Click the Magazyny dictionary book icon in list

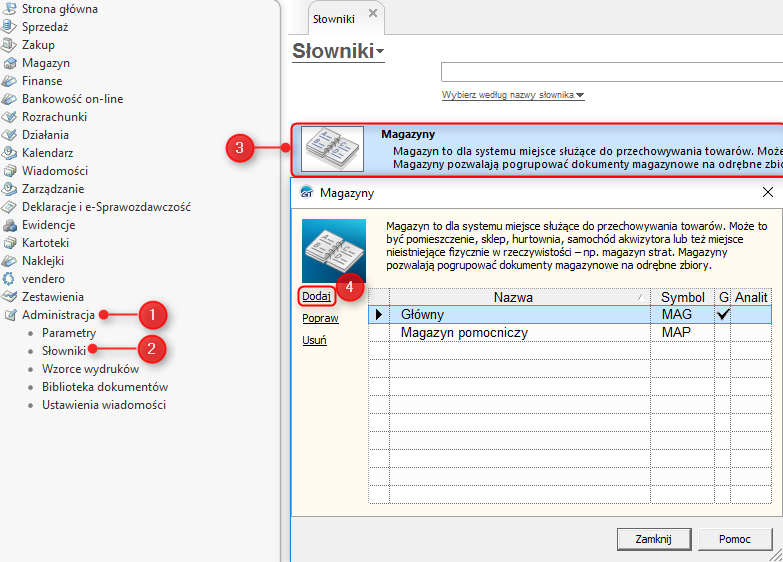click(x=333, y=149)
